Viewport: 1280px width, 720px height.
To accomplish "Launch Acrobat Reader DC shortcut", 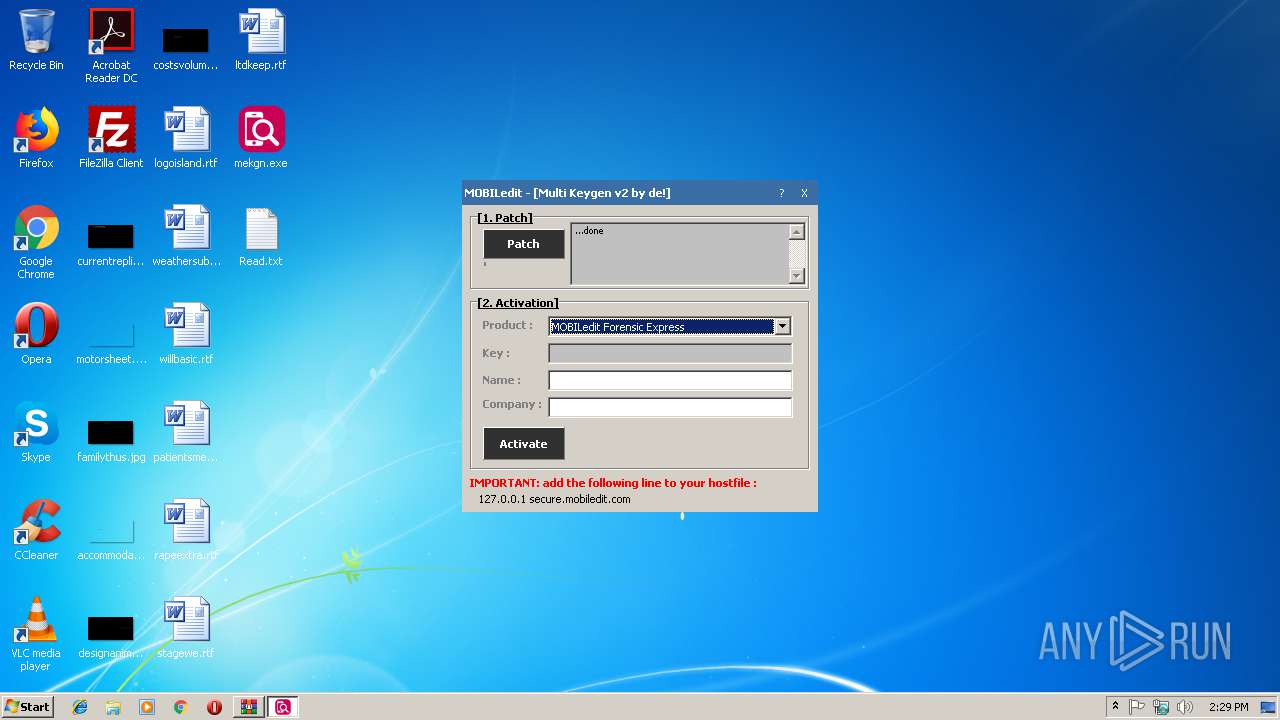I will [111, 46].
